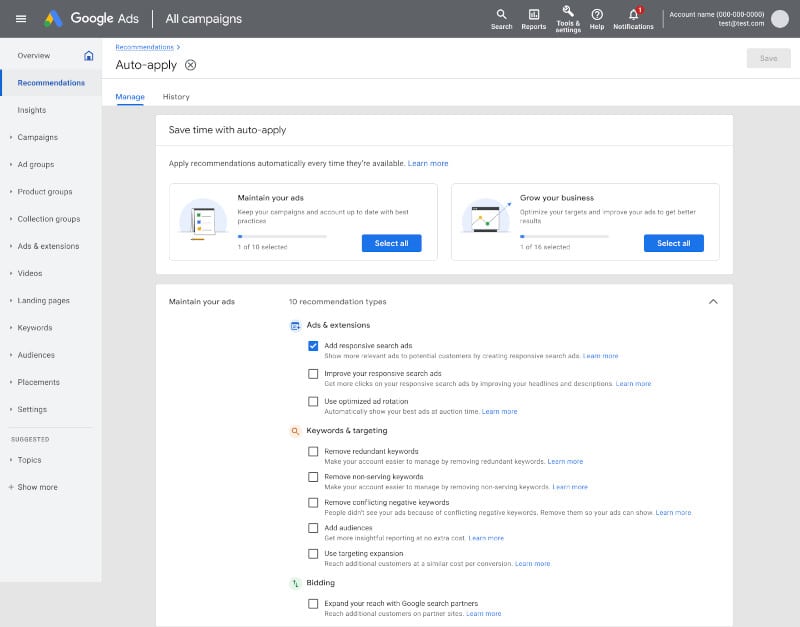Open the Notifications bell
Viewport: 800px width, 627px height.
[x=633, y=14]
